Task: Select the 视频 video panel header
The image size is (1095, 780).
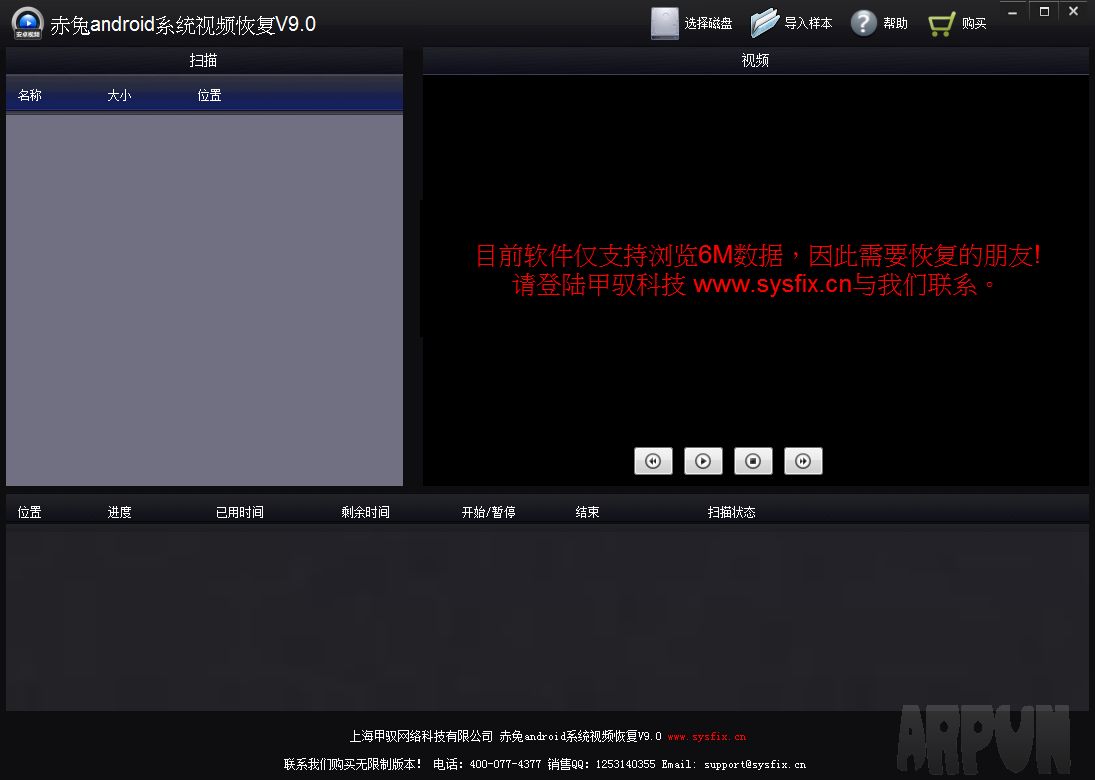Action: (755, 60)
